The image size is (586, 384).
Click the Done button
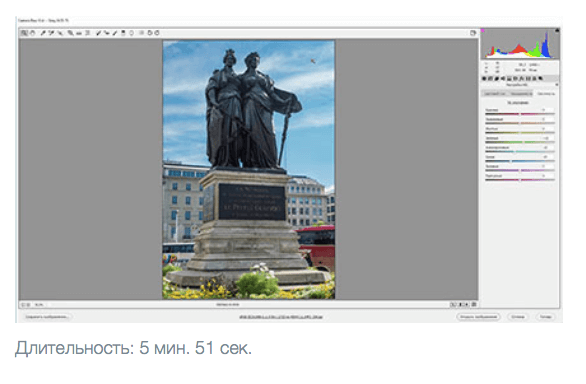546,317
